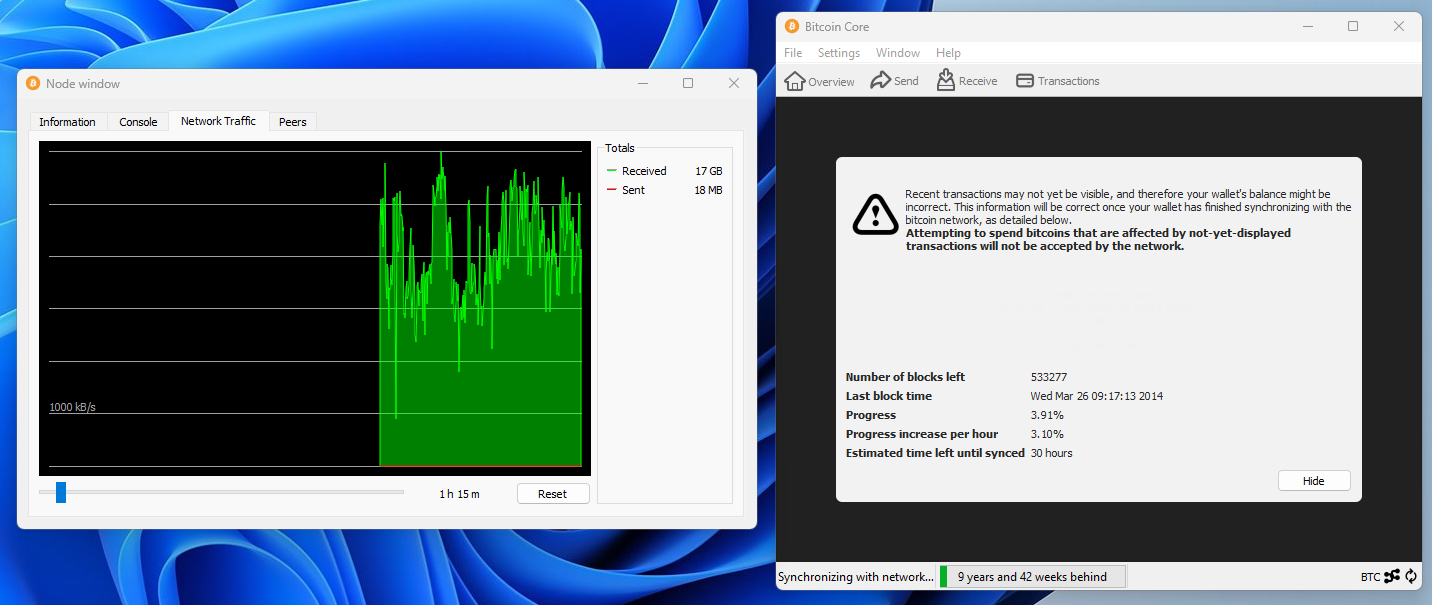Viewport: 1432px width, 605px height.
Task: Minimize the Bitcoin Core window
Action: [x=1307, y=27]
